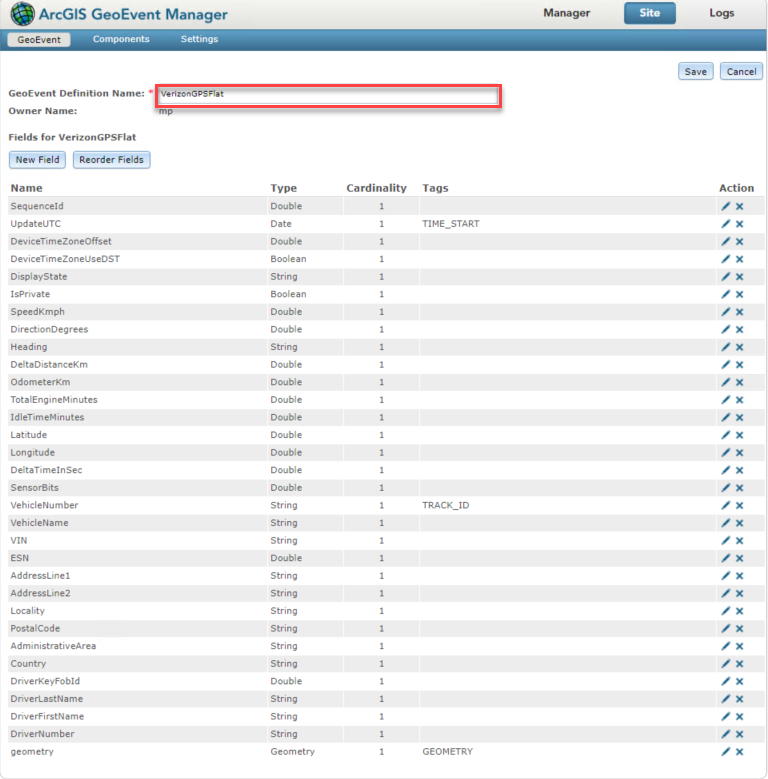Edit the DisplayState field
Viewport: 768px width, 779px height.
pos(726,277)
